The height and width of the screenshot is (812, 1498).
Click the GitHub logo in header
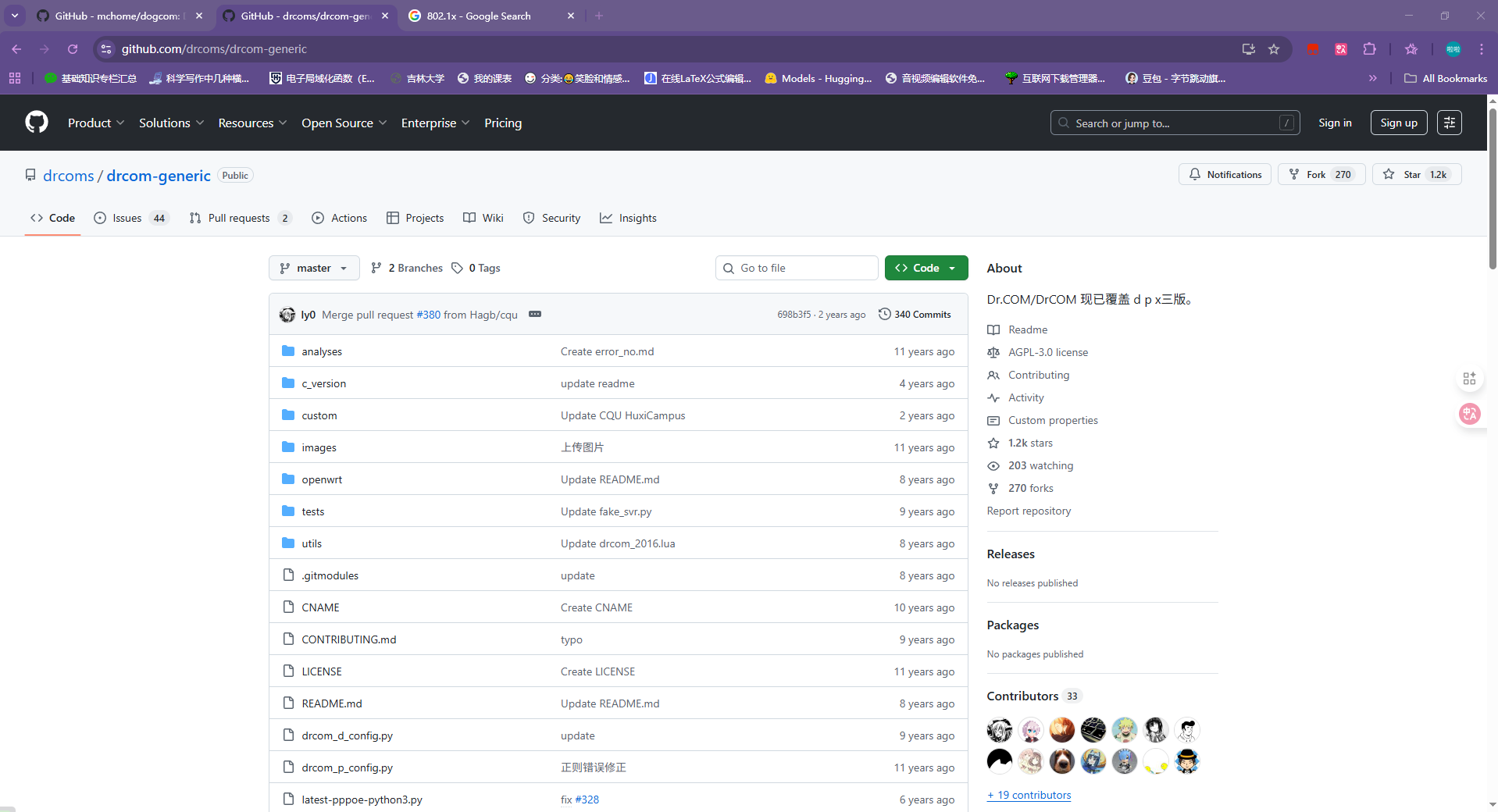[37, 123]
